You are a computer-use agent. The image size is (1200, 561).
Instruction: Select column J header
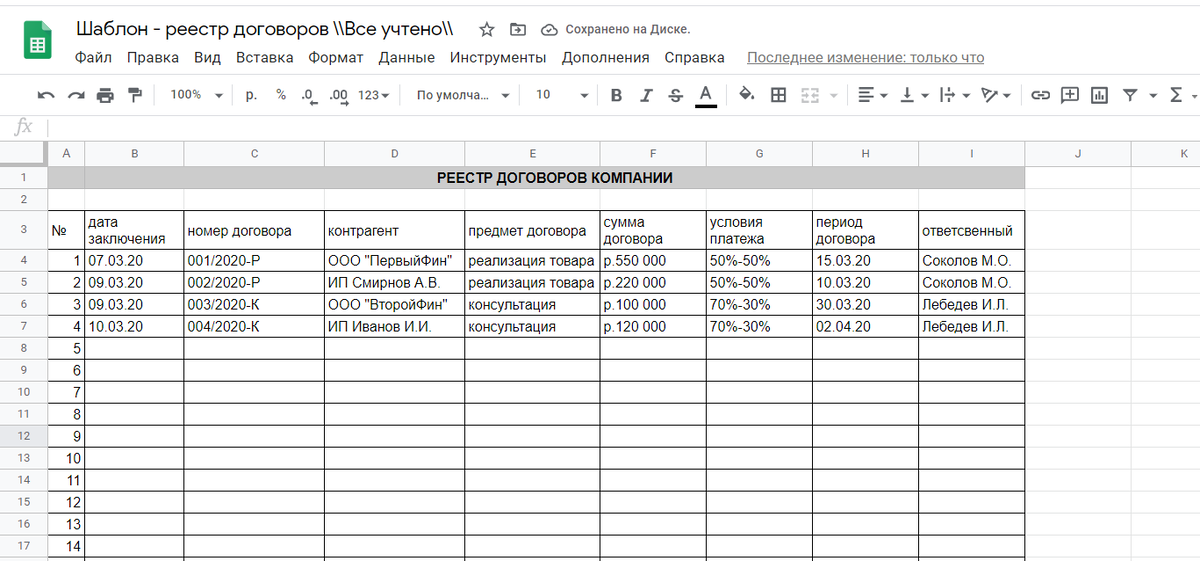tap(1078, 153)
